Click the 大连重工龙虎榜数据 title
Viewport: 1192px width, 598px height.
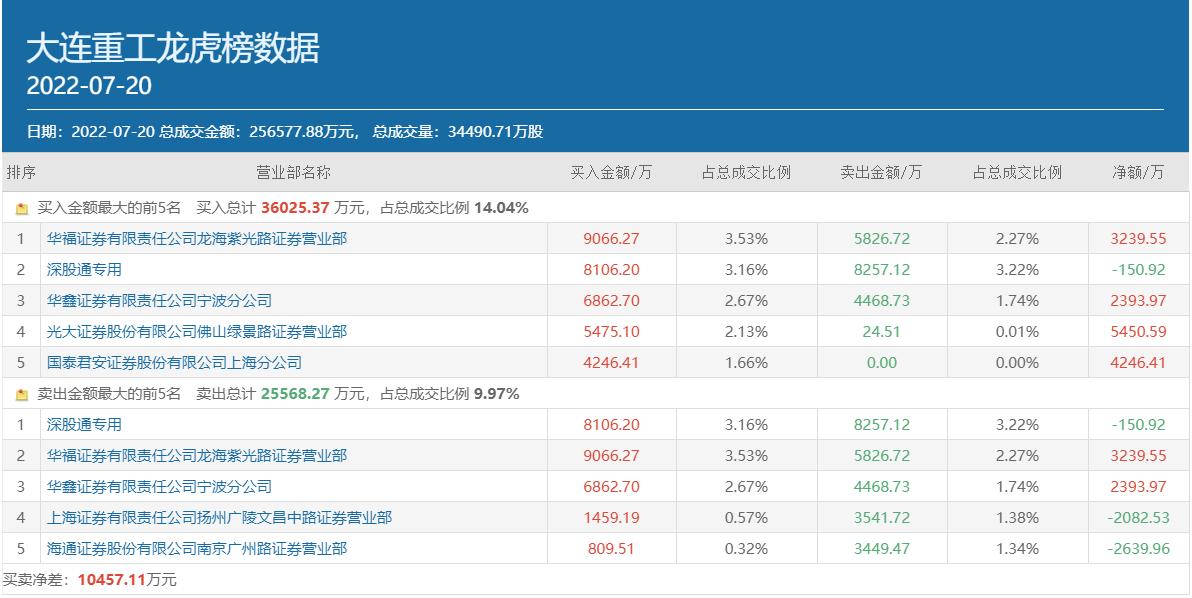[x=173, y=49]
